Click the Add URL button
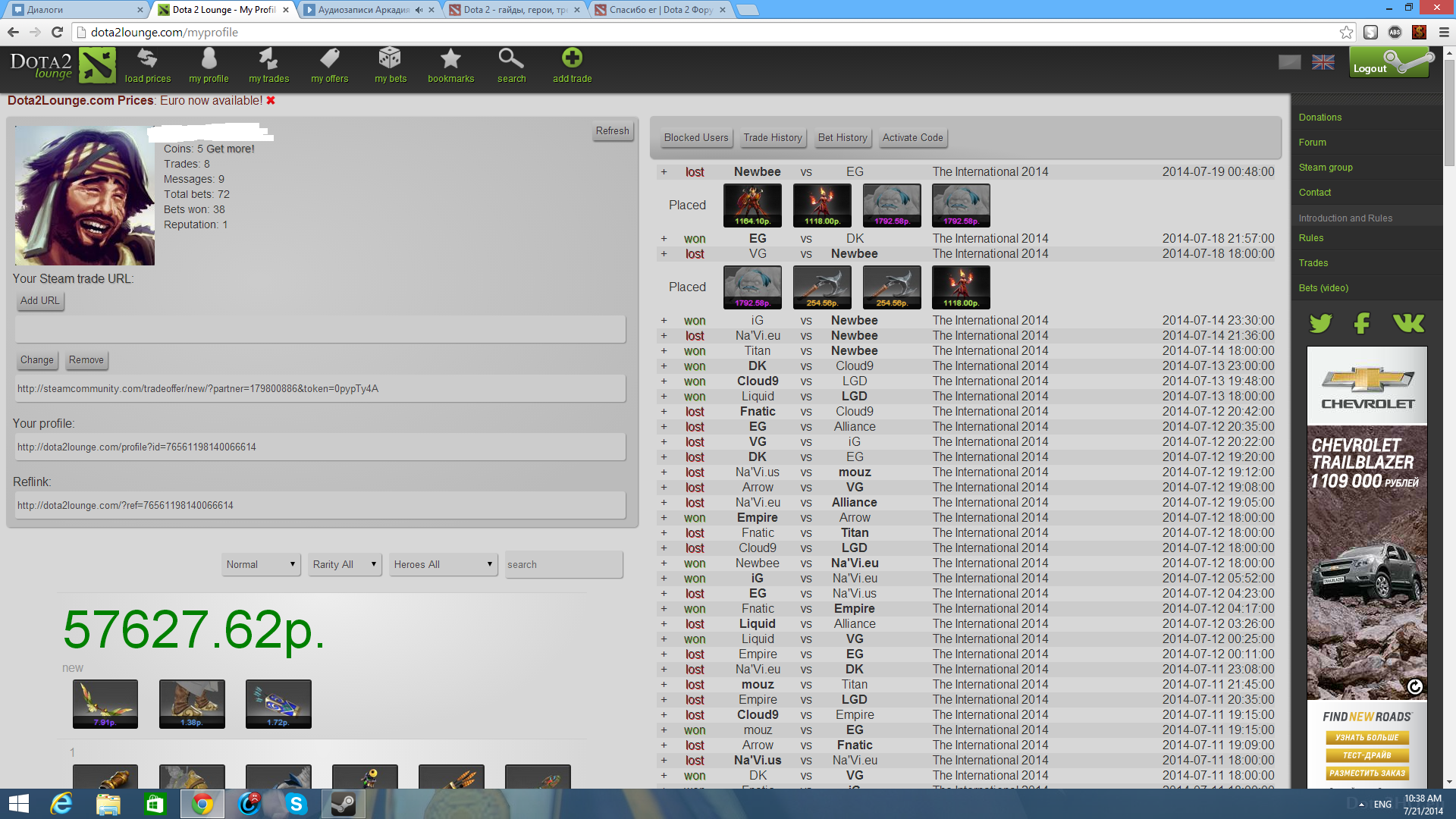This screenshot has width=1456, height=819. click(x=39, y=300)
